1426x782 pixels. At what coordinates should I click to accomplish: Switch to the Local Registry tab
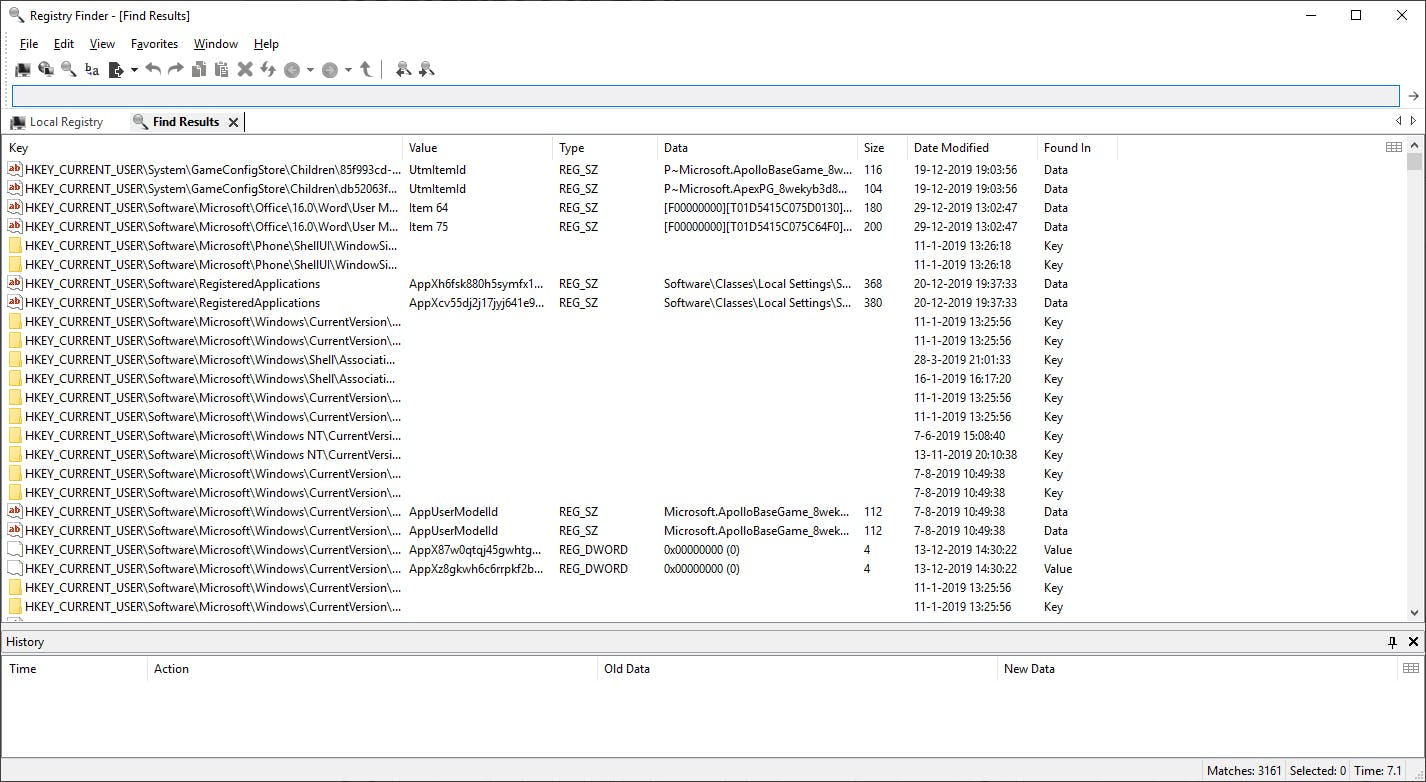click(x=65, y=121)
